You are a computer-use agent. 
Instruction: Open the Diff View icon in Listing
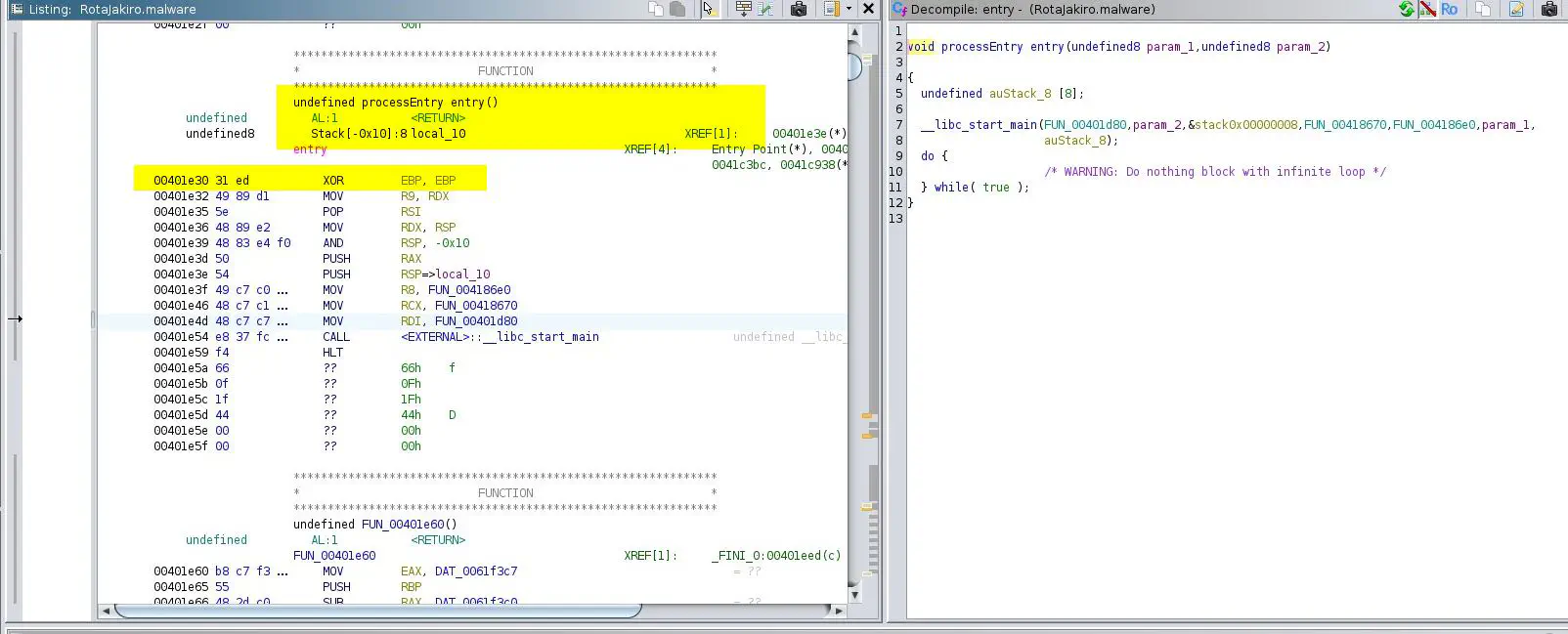pos(765,9)
